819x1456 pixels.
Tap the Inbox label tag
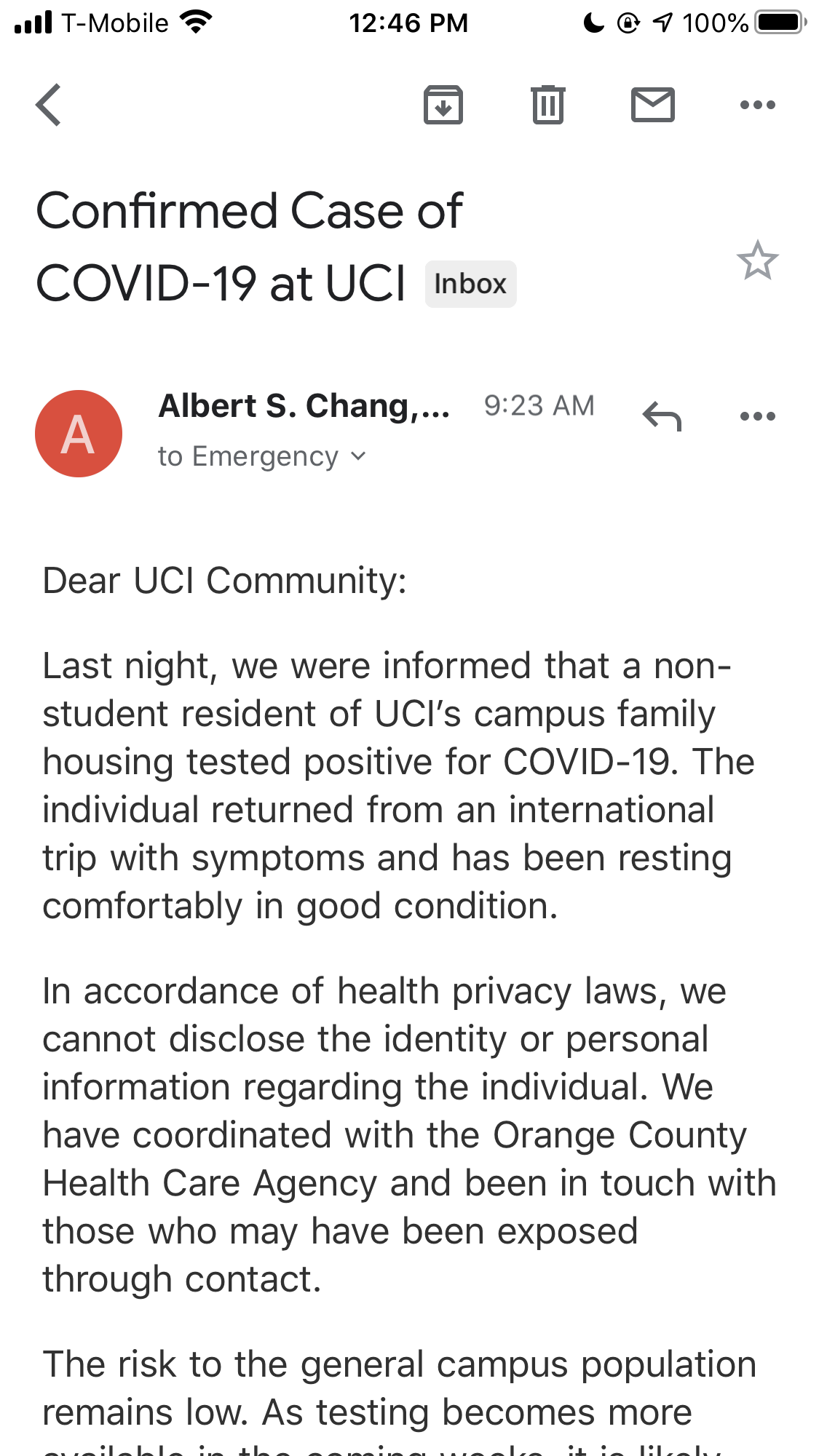click(470, 284)
